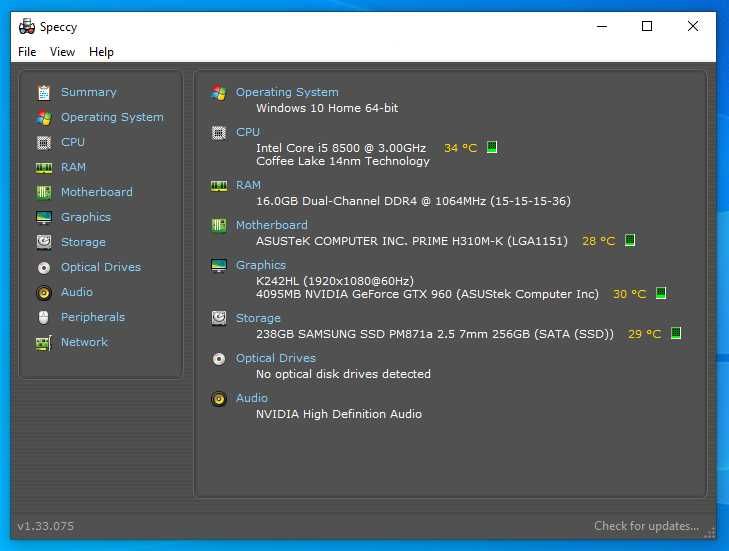The image size is (729, 551).
Task: Show Graphics details from sidebar
Action: click(86, 217)
